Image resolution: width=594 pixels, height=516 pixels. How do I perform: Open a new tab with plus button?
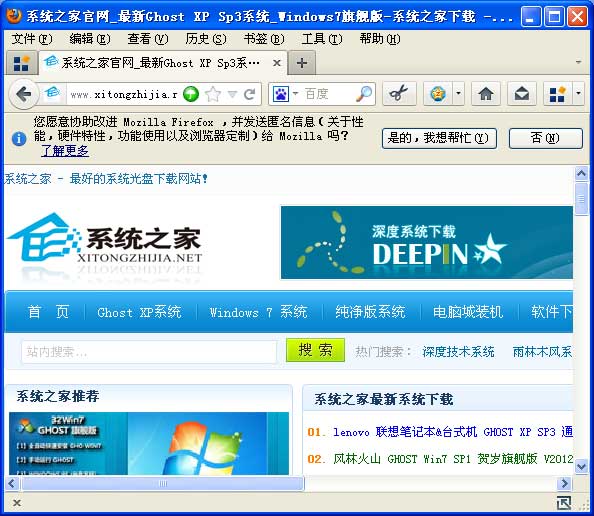pos(302,63)
